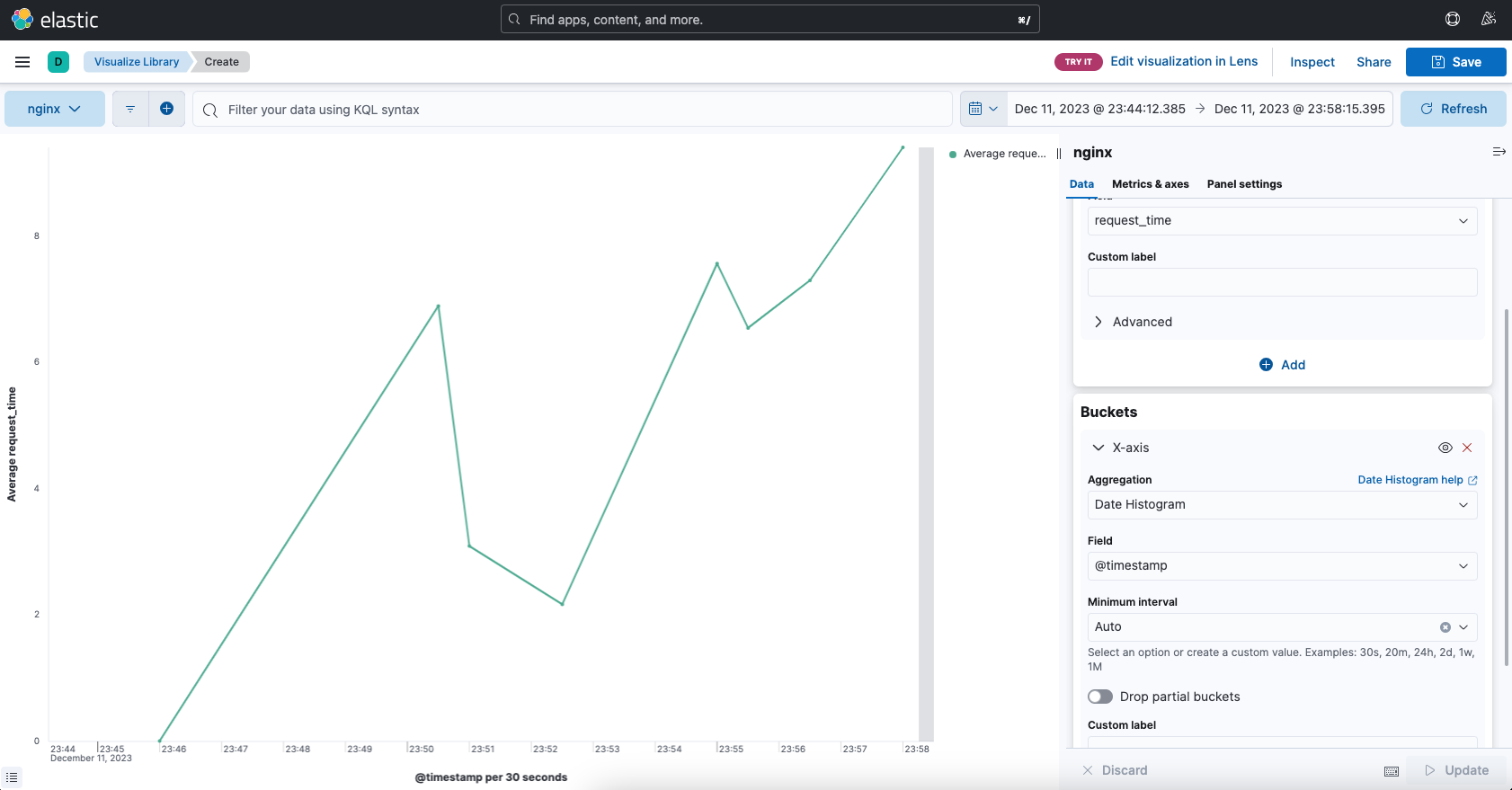Click the Create breadcrumb
This screenshot has height=790, width=1512.
coord(221,62)
